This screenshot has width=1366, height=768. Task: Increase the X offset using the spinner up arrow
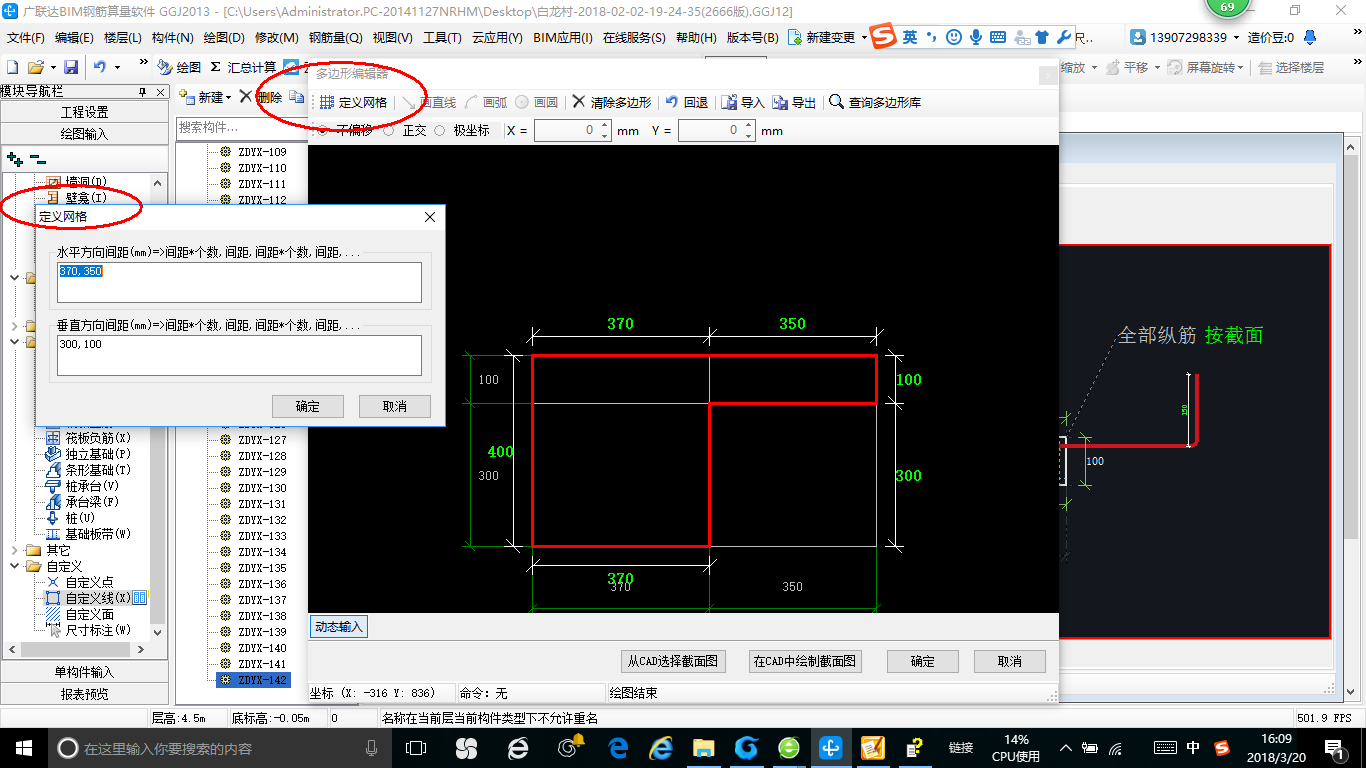point(604,126)
